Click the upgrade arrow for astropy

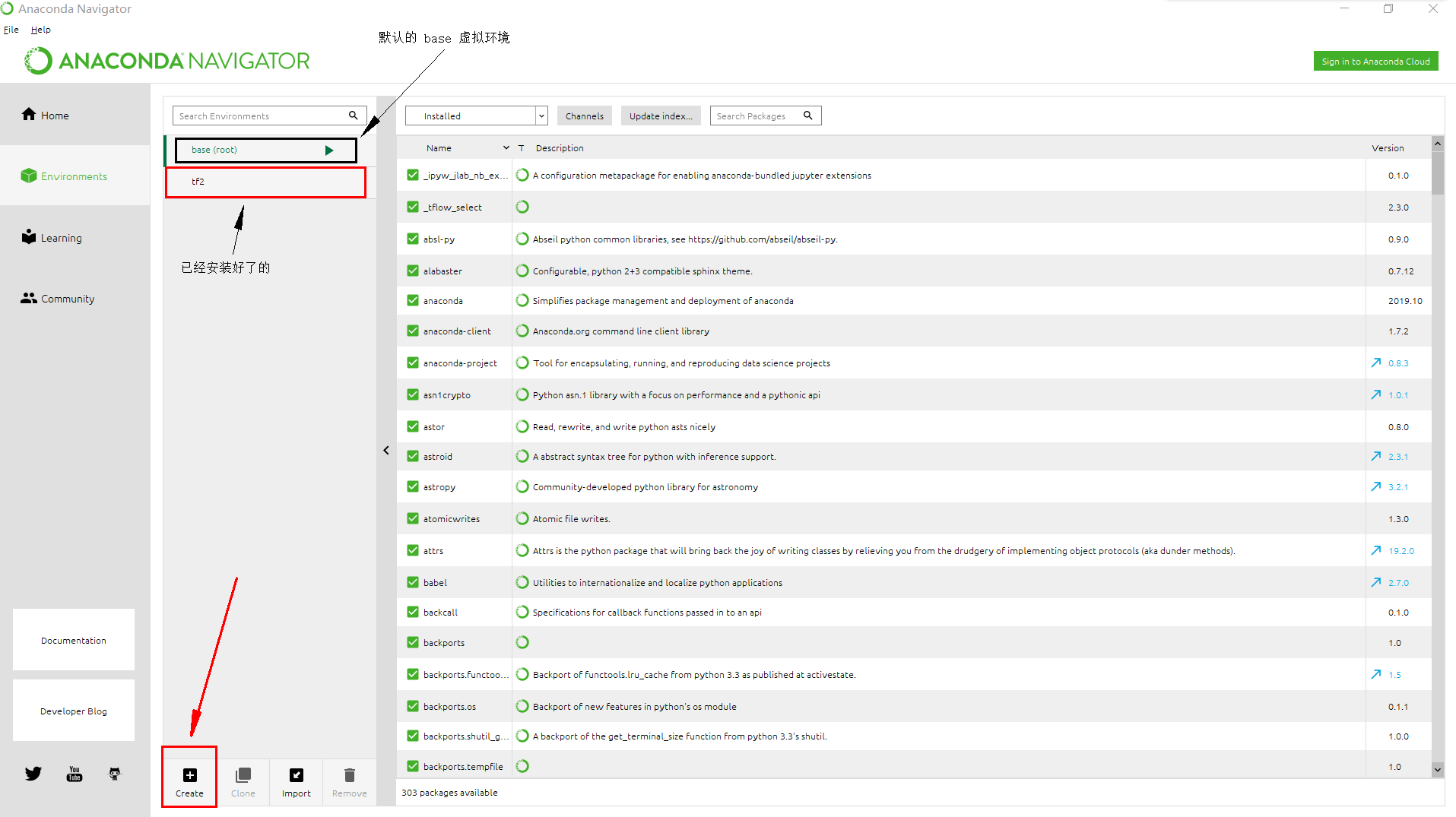(1376, 487)
